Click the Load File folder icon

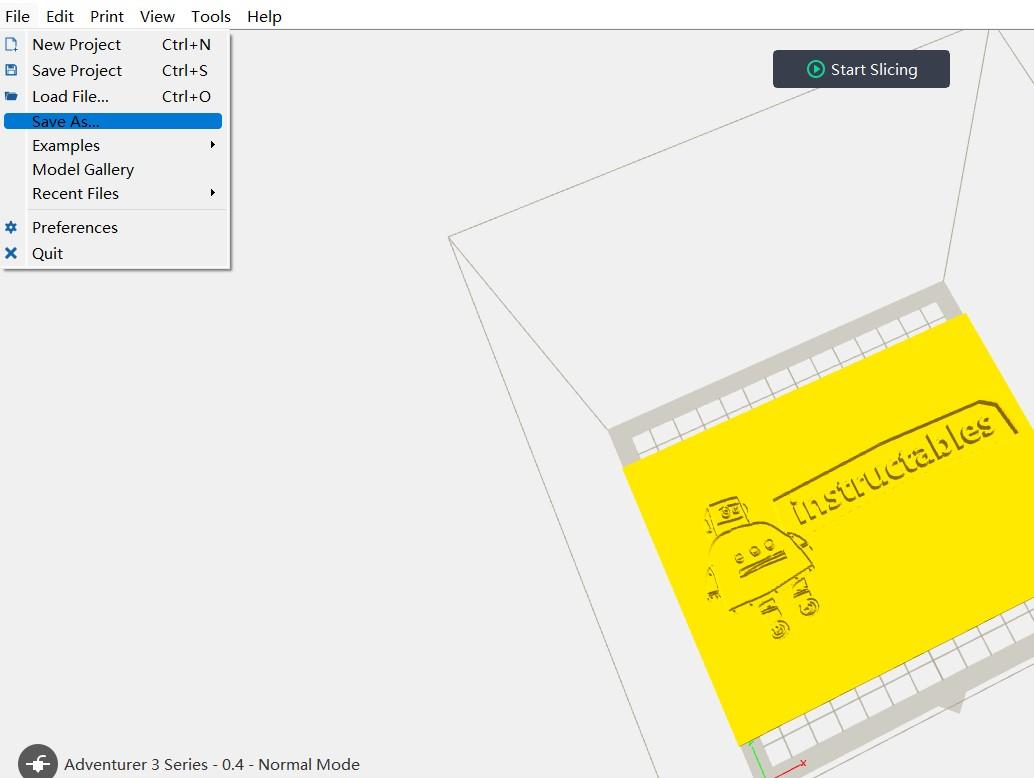pyautogui.click(x=11, y=96)
